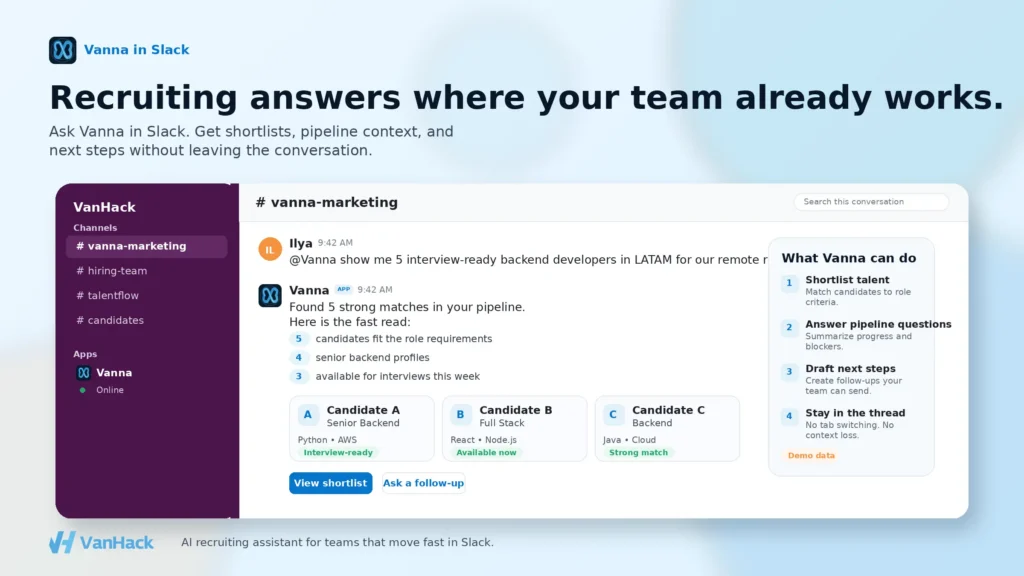This screenshot has height=576, width=1024.
Task: Click number badge 4 beside Stay in the thread
Action: pos(789,417)
